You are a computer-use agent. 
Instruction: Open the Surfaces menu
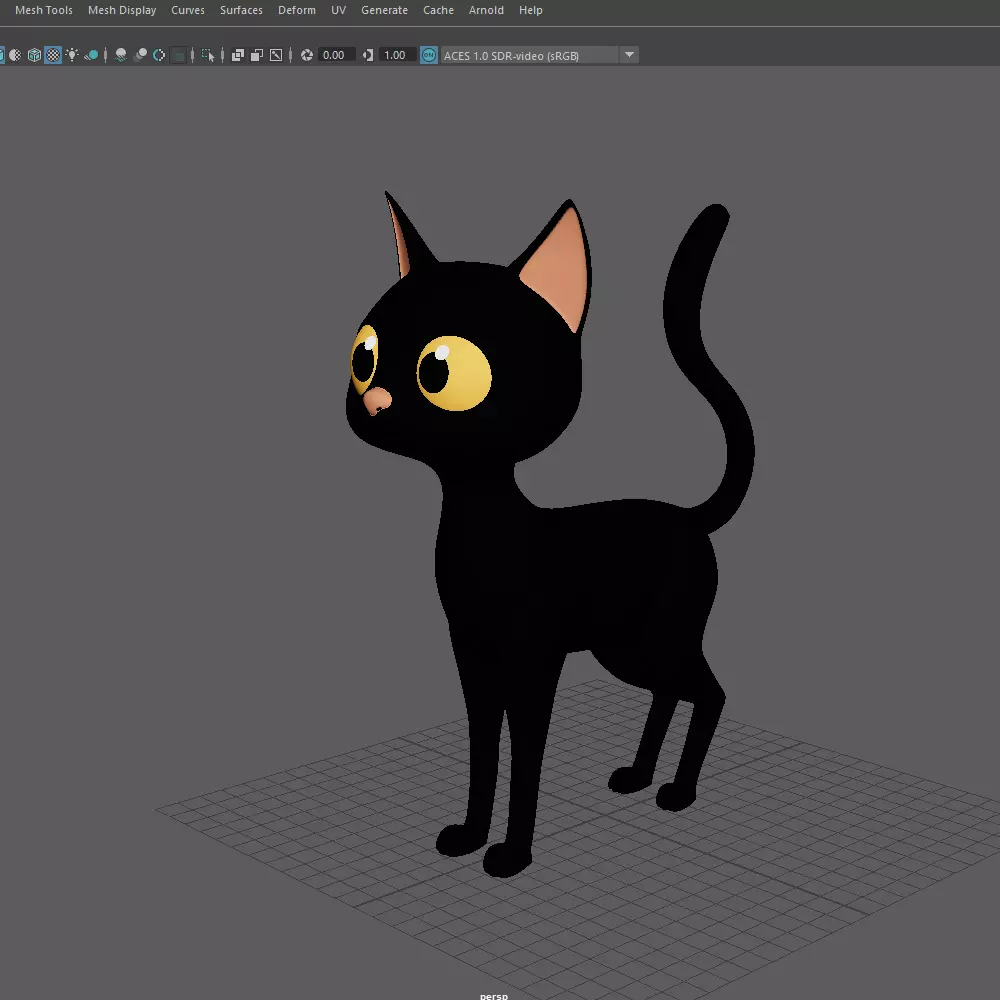coord(241,10)
